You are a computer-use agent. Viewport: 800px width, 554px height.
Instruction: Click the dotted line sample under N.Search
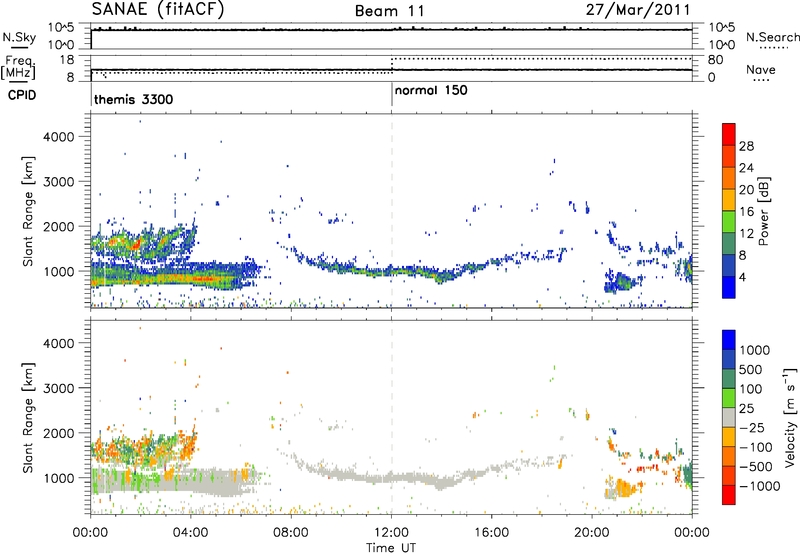point(773,47)
